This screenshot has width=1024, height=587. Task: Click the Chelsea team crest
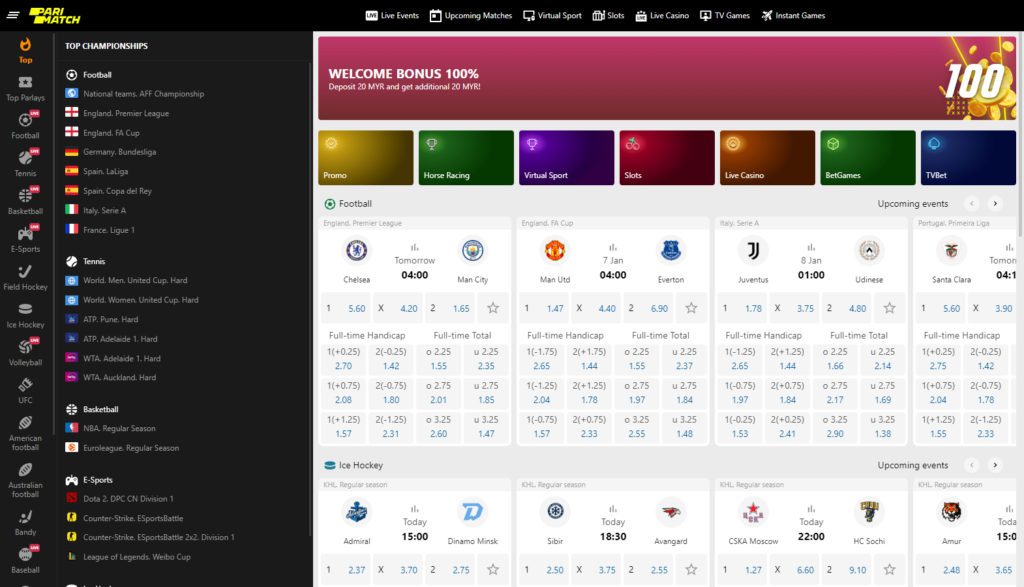pyautogui.click(x=357, y=250)
